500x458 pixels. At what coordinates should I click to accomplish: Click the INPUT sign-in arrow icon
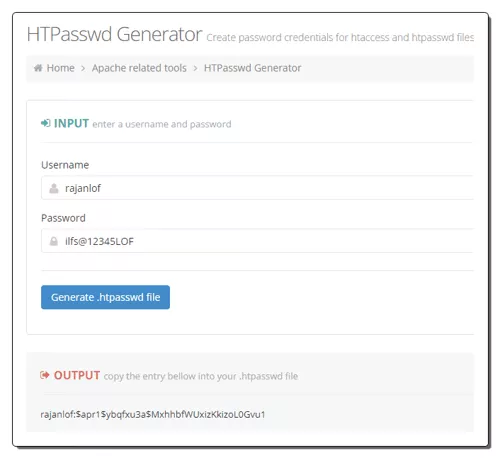point(45,123)
